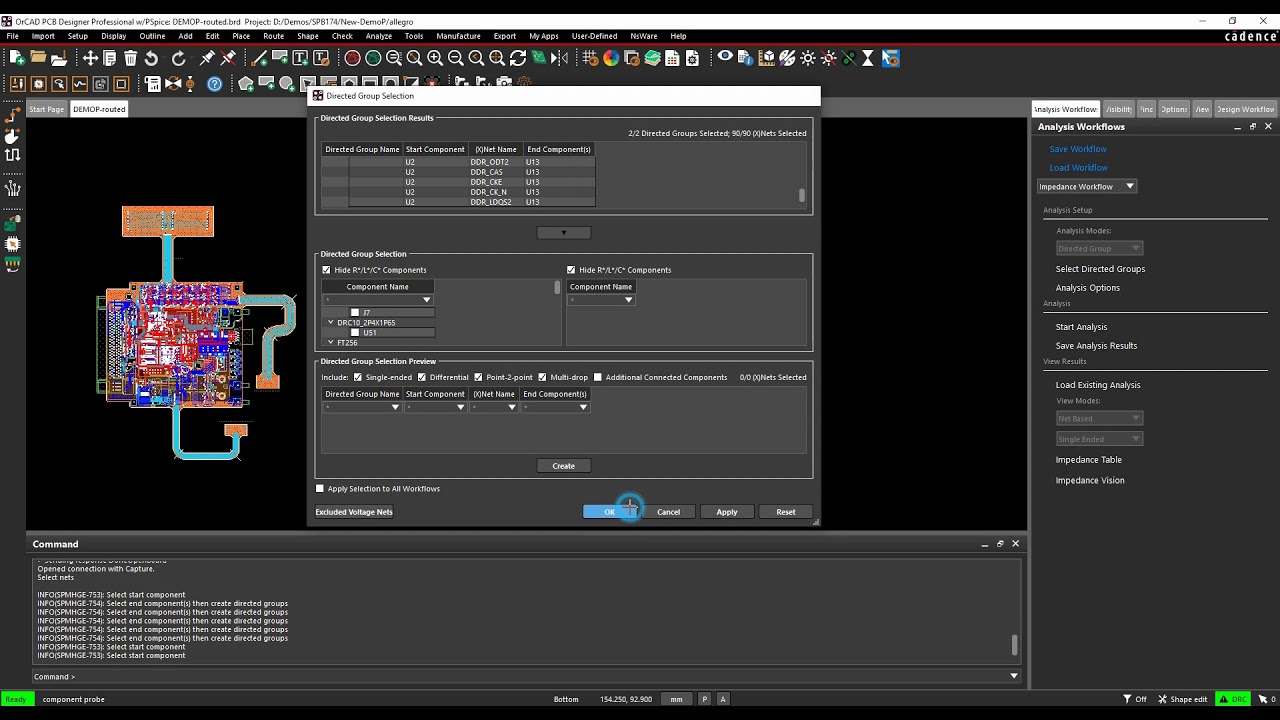Open the Analyze menu
This screenshot has height=720, width=1280.
click(379, 36)
